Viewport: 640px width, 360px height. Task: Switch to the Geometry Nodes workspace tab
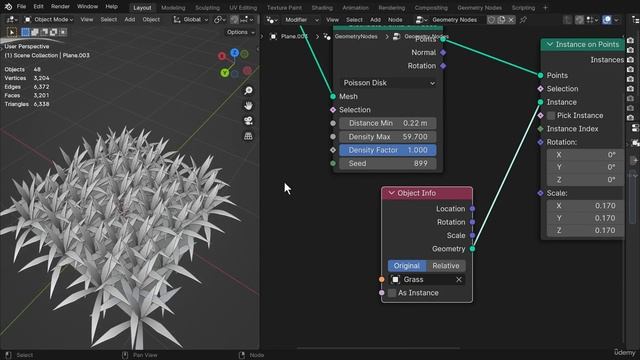tap(479, 7)
